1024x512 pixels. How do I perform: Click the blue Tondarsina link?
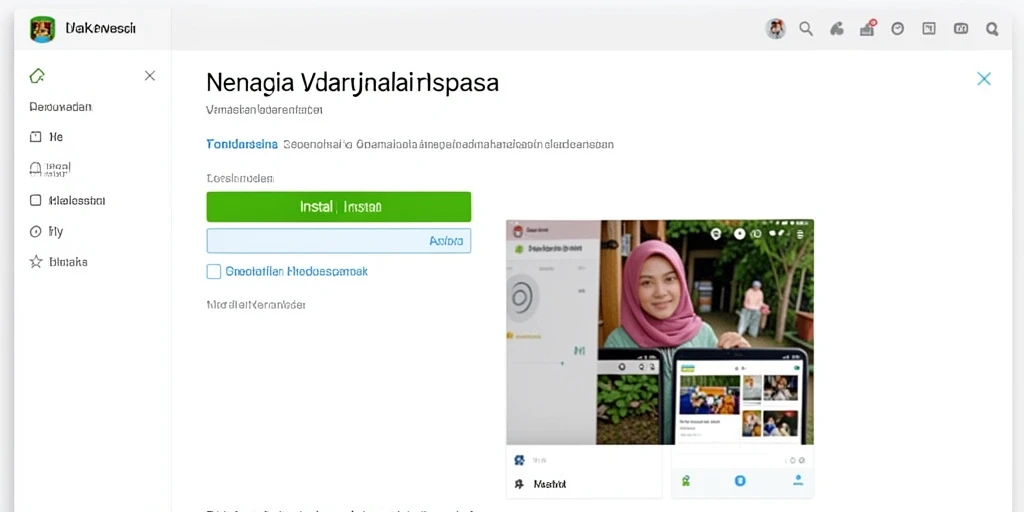242,144
